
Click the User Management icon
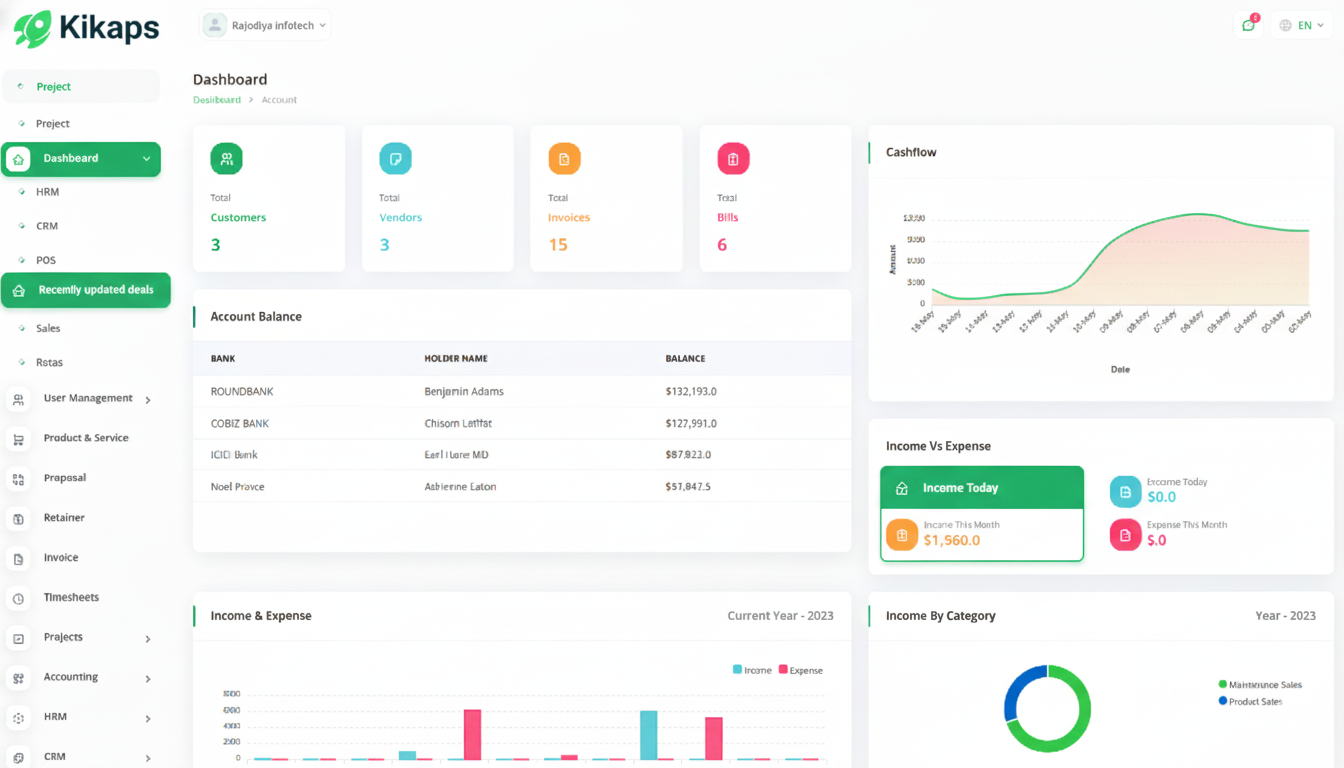click(18, 398)
